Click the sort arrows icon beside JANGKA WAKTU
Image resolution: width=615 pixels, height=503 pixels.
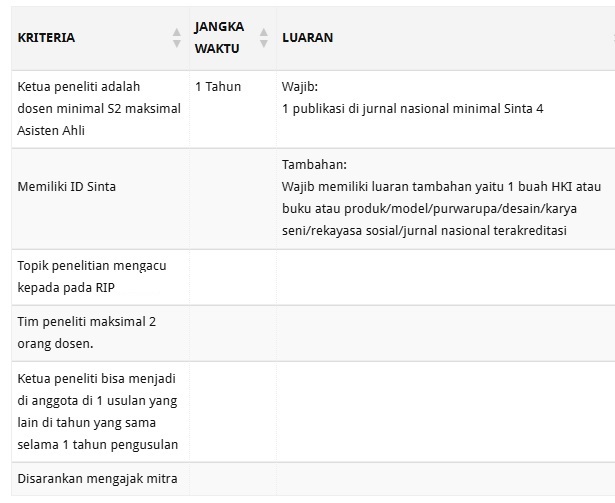click(x=264, y=38)
